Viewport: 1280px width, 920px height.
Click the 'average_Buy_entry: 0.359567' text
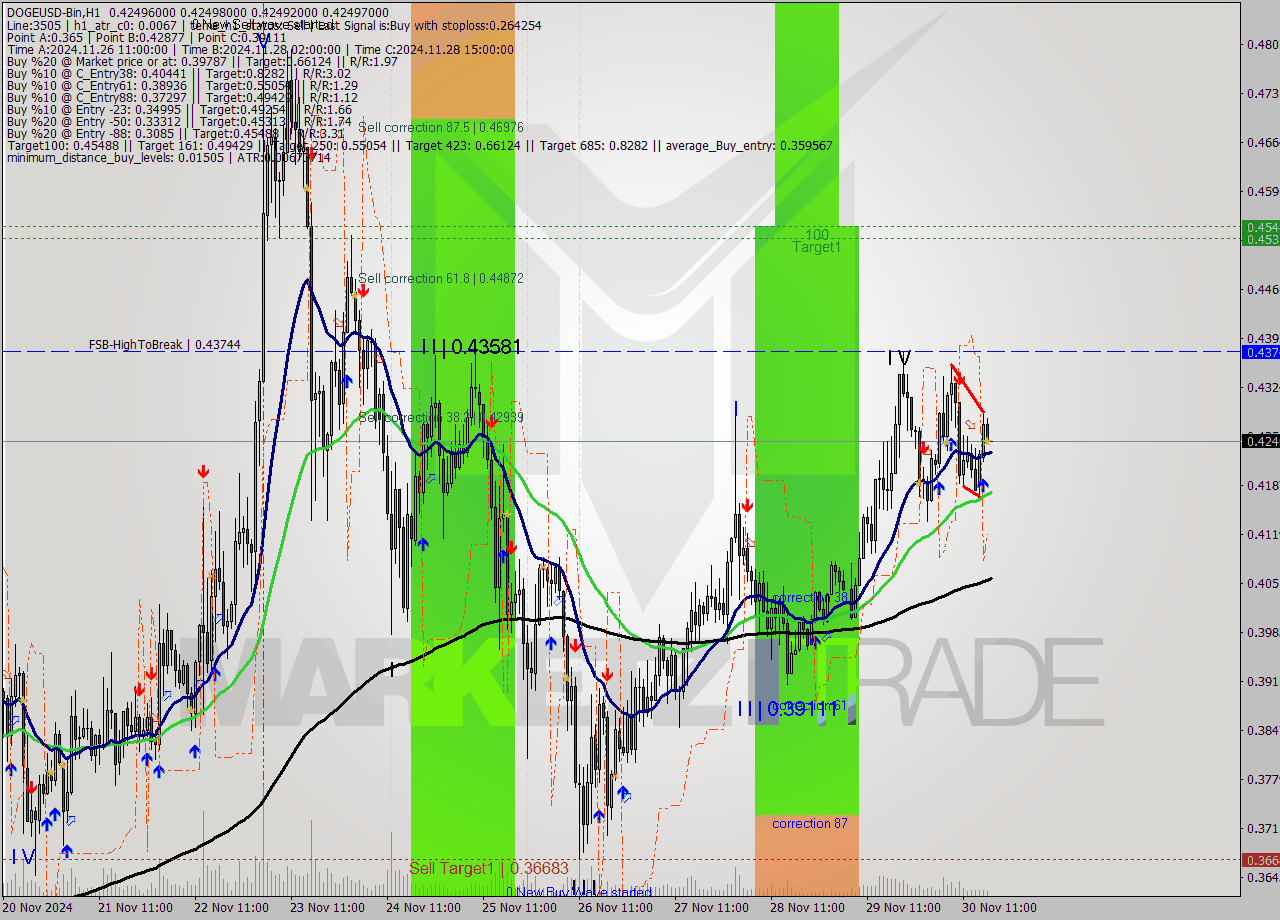(748, 146)
